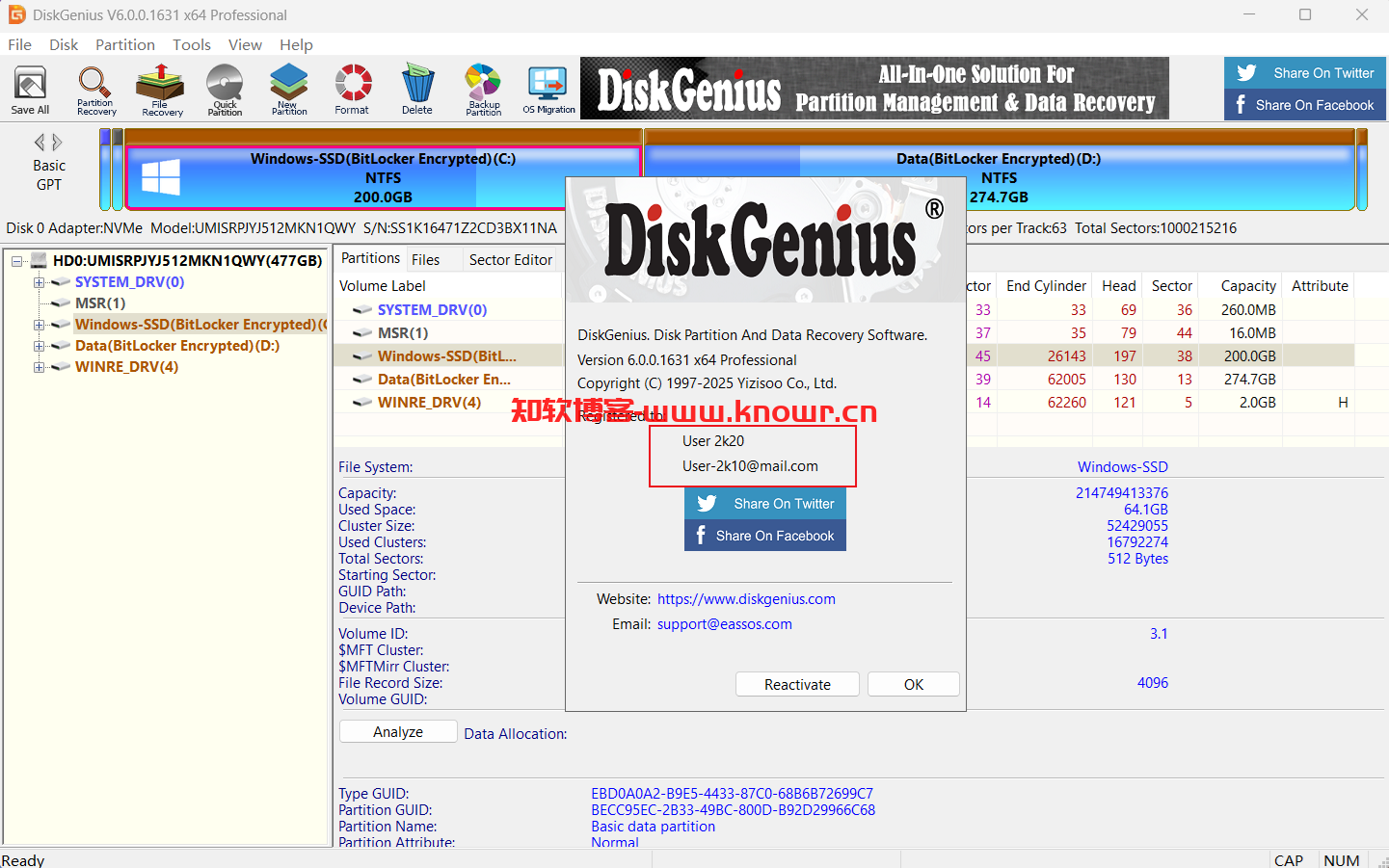Open the Tools menu
Image resolution: width=1389 pixels, height=868 pixels.
[x=192, y=44]
